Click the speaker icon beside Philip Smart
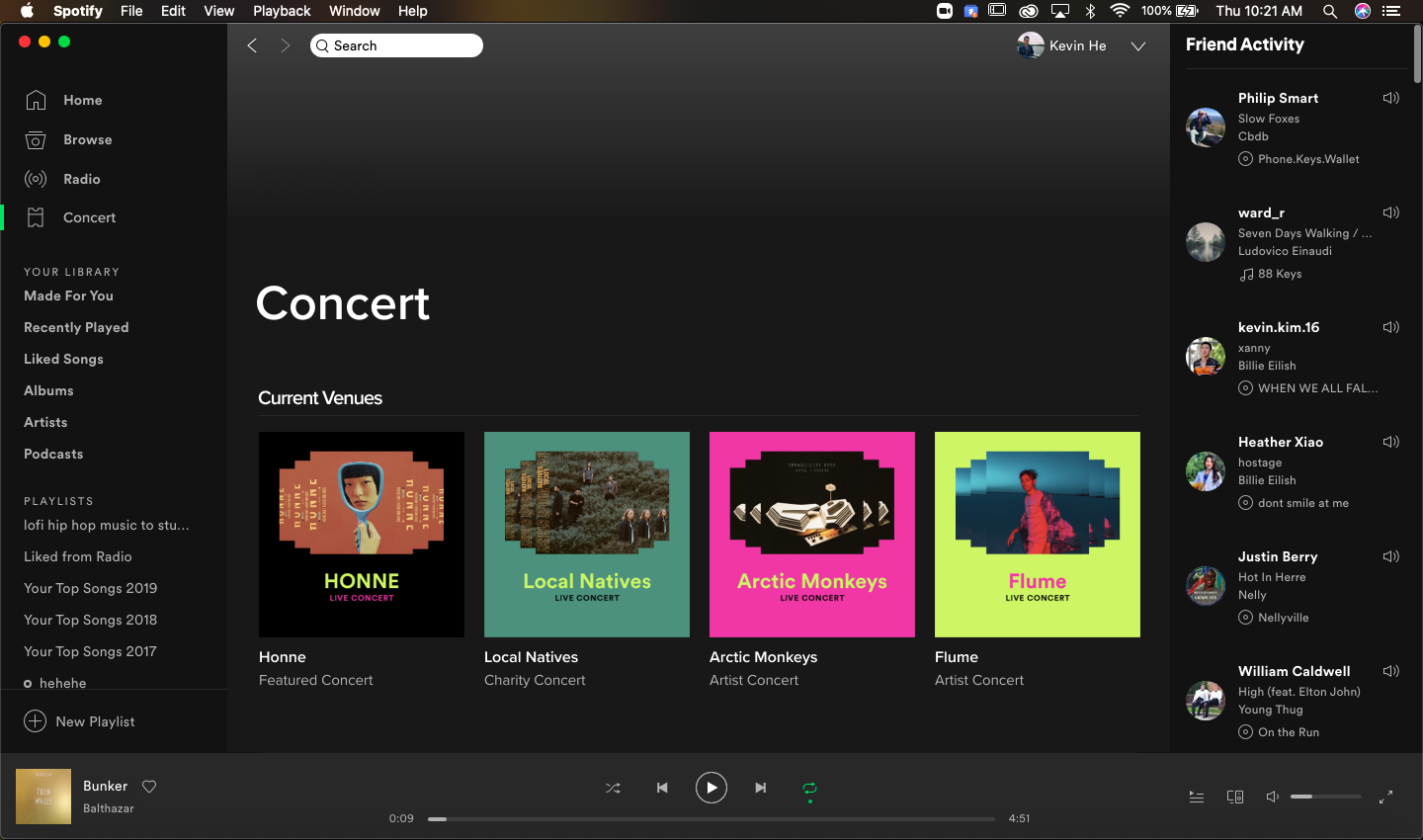Image resolution: width=1423 pixels, height=840 pixels. pyautogui.click(x=1391, y=98)
